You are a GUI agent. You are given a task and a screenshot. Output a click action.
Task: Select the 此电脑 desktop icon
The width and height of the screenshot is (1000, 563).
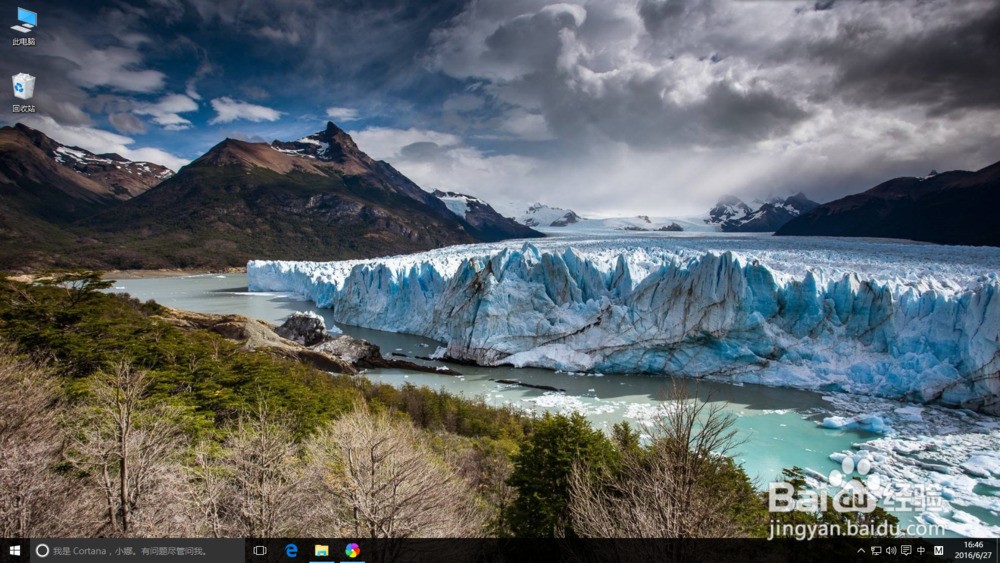coord(24,26)
